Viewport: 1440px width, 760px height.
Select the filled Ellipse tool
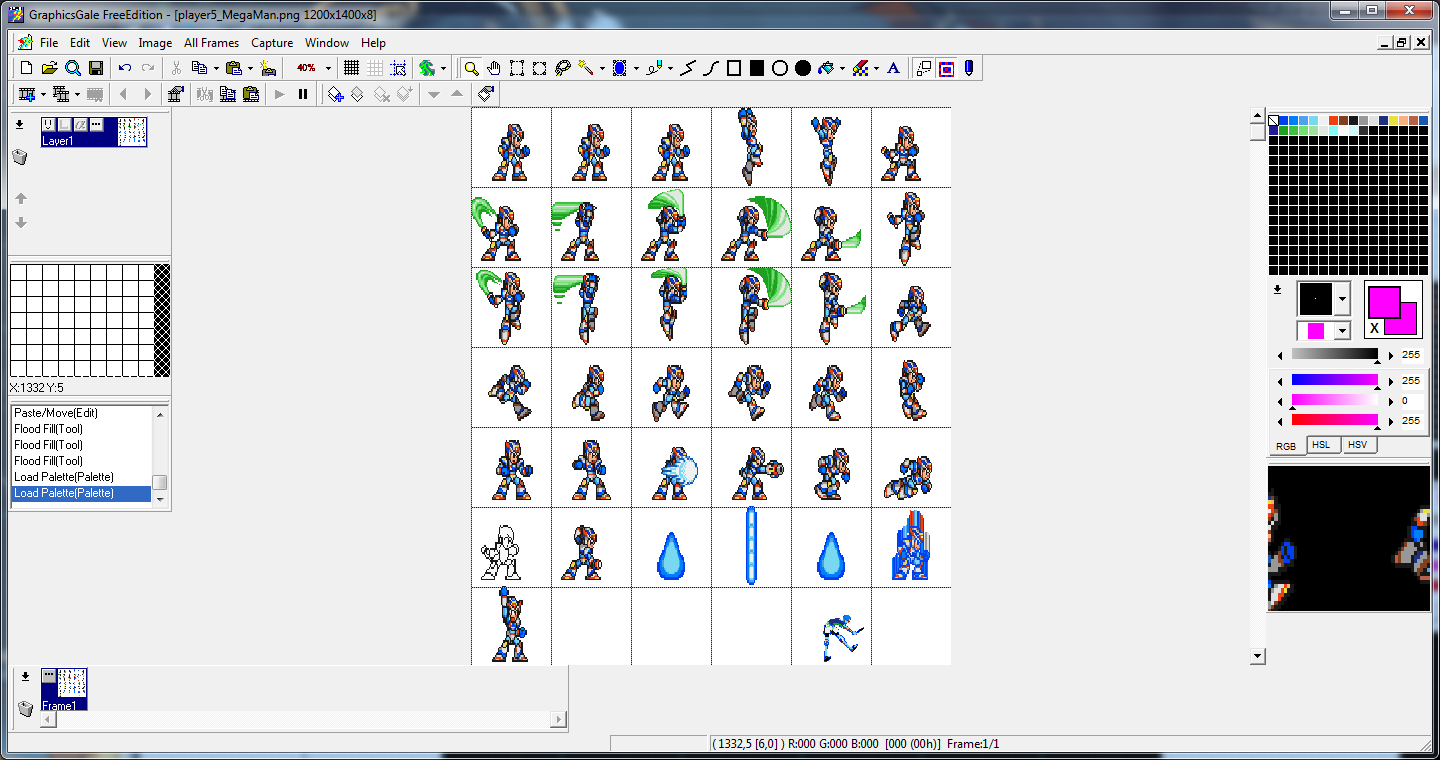[803, 68]
